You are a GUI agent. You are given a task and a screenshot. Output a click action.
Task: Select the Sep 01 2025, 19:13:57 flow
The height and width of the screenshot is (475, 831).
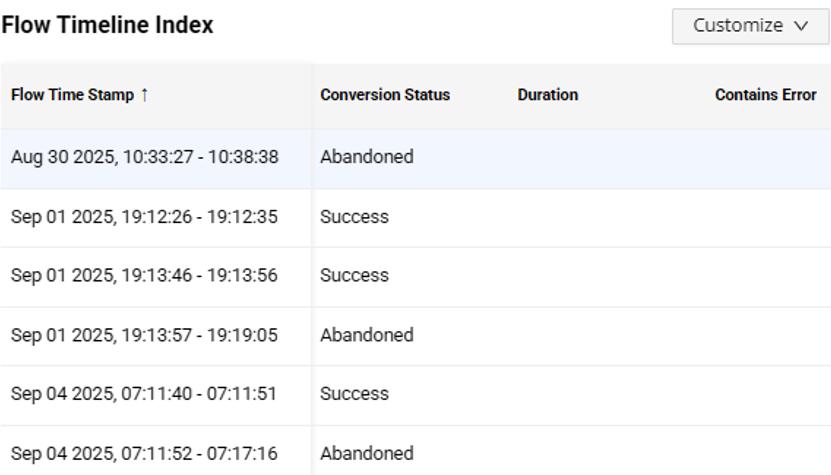pyautogui.click(x=145, y=335)
